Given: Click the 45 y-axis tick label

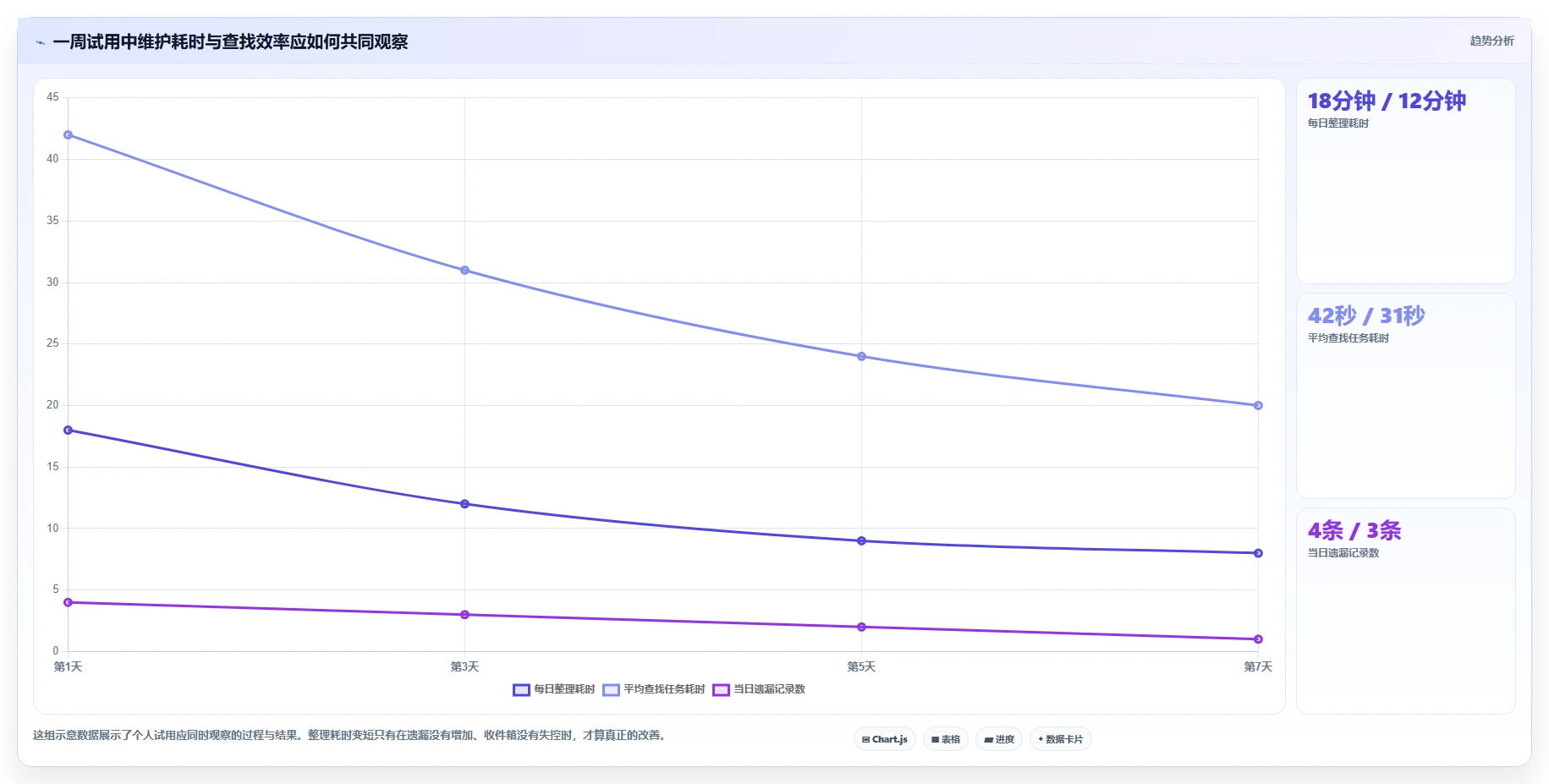Looking at the screenshot, I should click(52, 97).
